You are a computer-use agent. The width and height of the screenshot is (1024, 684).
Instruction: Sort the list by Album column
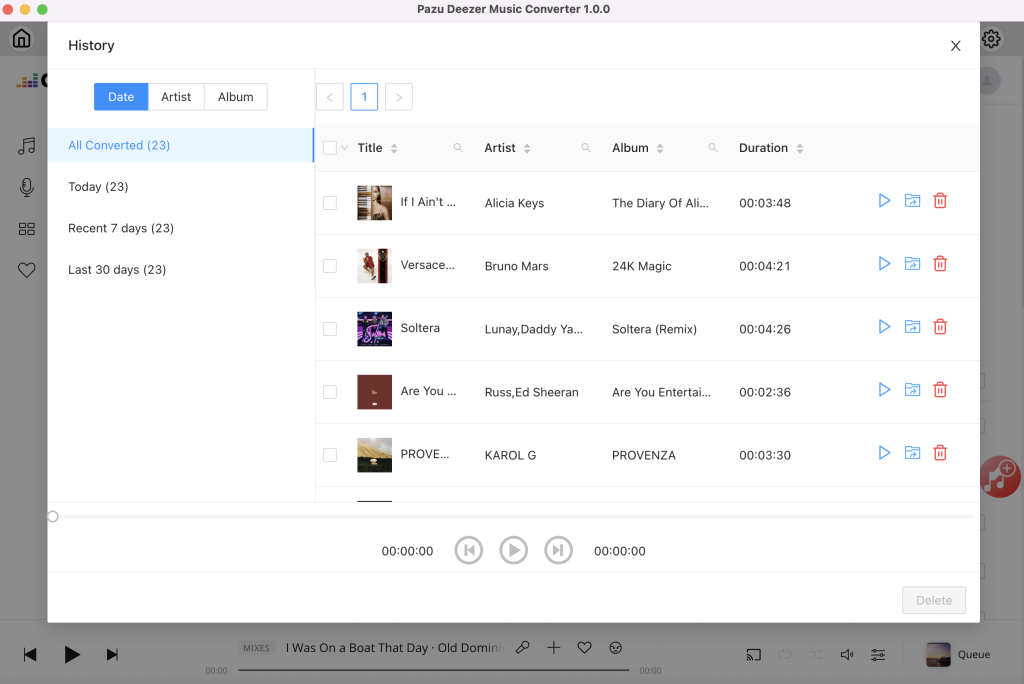click(661, 148)
